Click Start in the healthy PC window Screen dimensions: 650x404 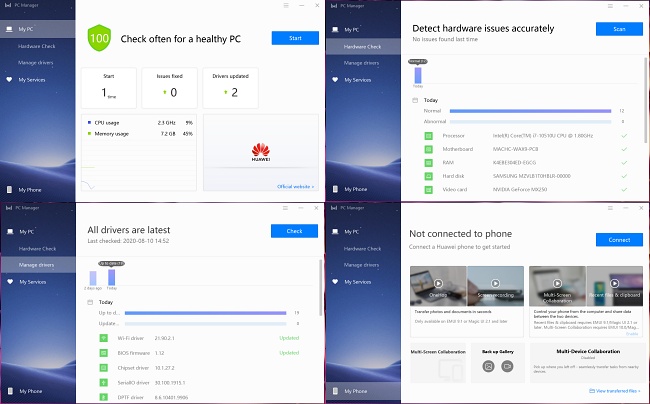(295, 38)
